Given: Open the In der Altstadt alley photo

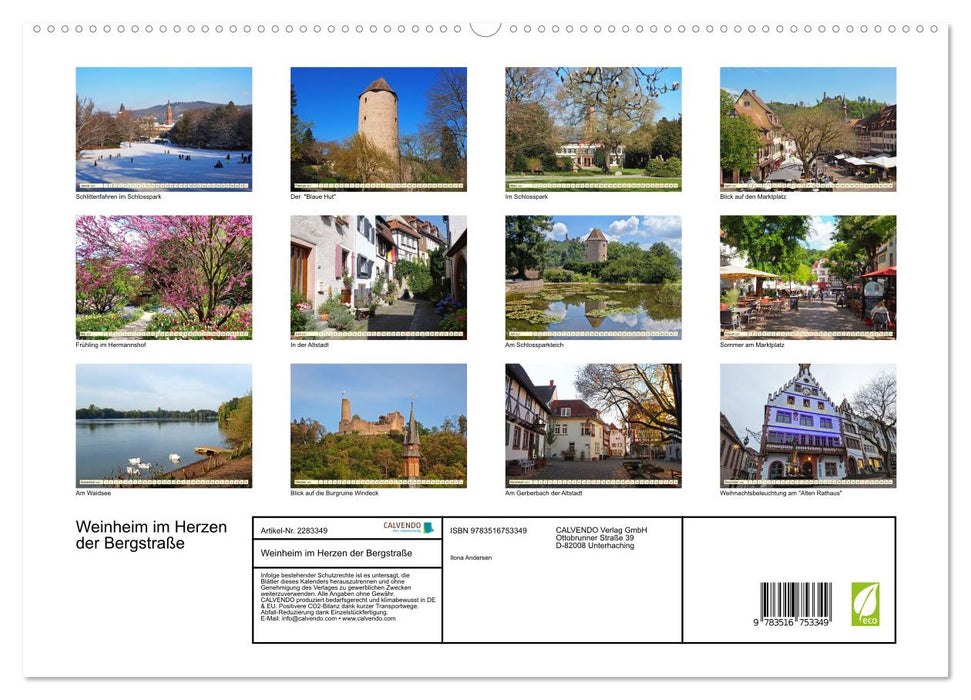Looking at the screenshot, I should 378,277.
